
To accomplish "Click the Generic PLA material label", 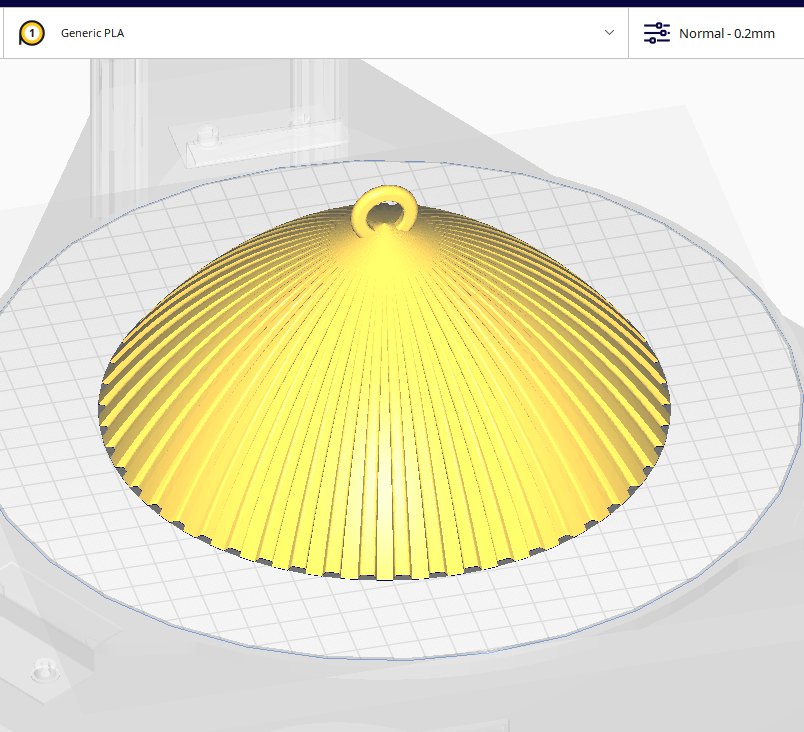I will pyautogui.click(x=92, y=33).
